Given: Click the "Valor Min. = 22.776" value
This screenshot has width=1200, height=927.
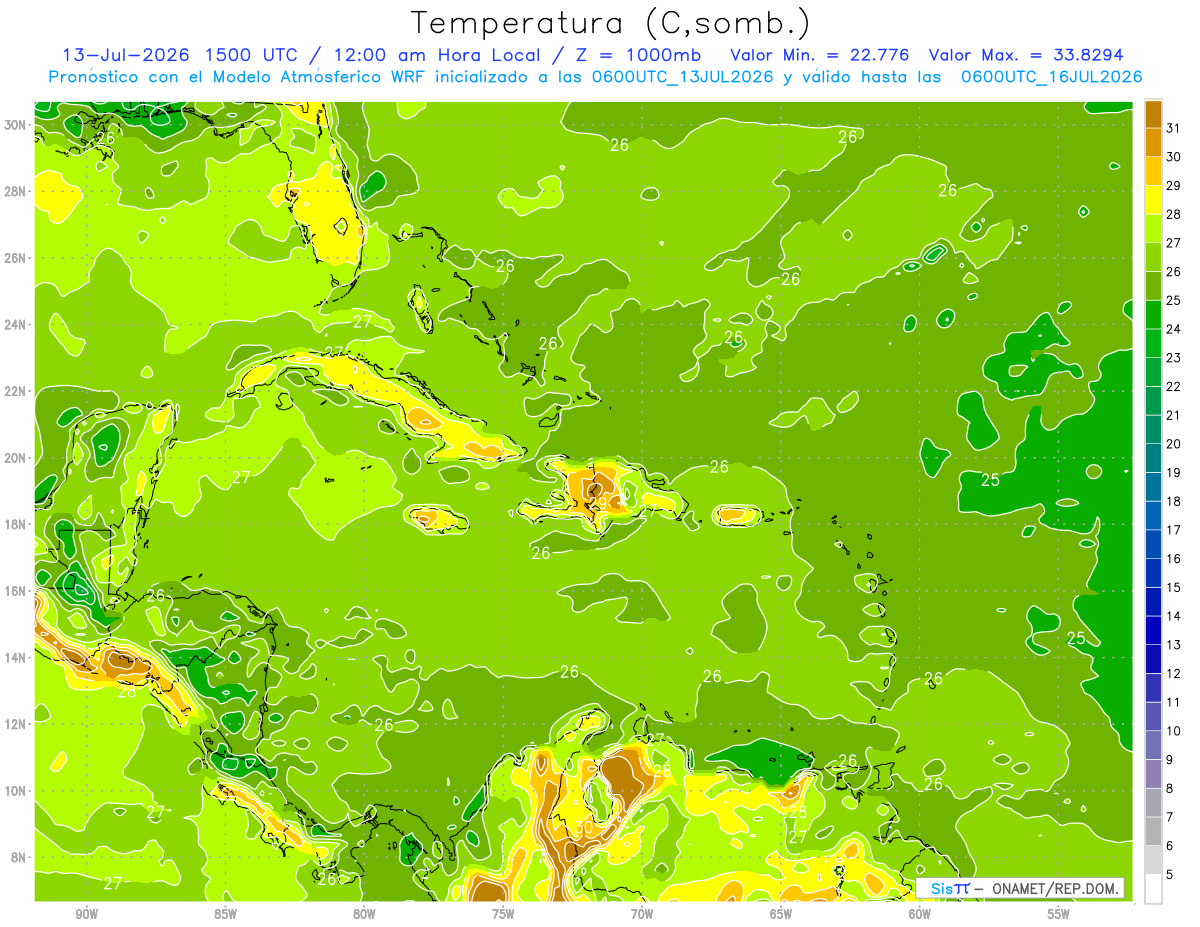Looking at the screenshot, I should (x=821, y=55).
